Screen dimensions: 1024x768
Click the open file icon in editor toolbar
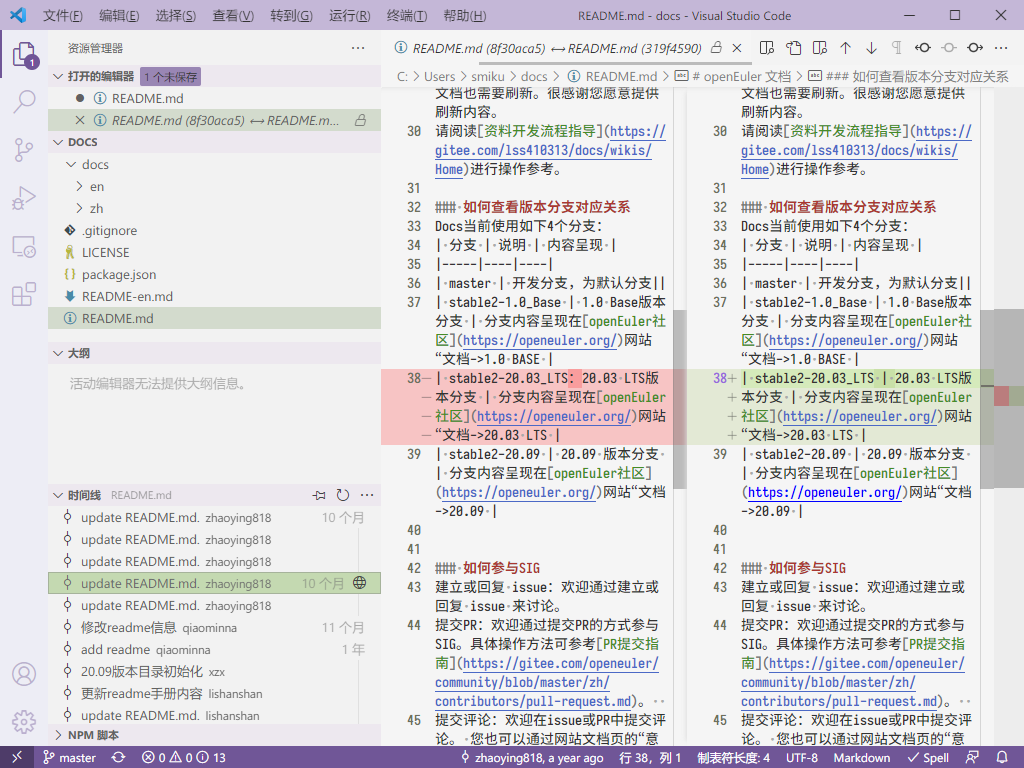click(793, 48)
